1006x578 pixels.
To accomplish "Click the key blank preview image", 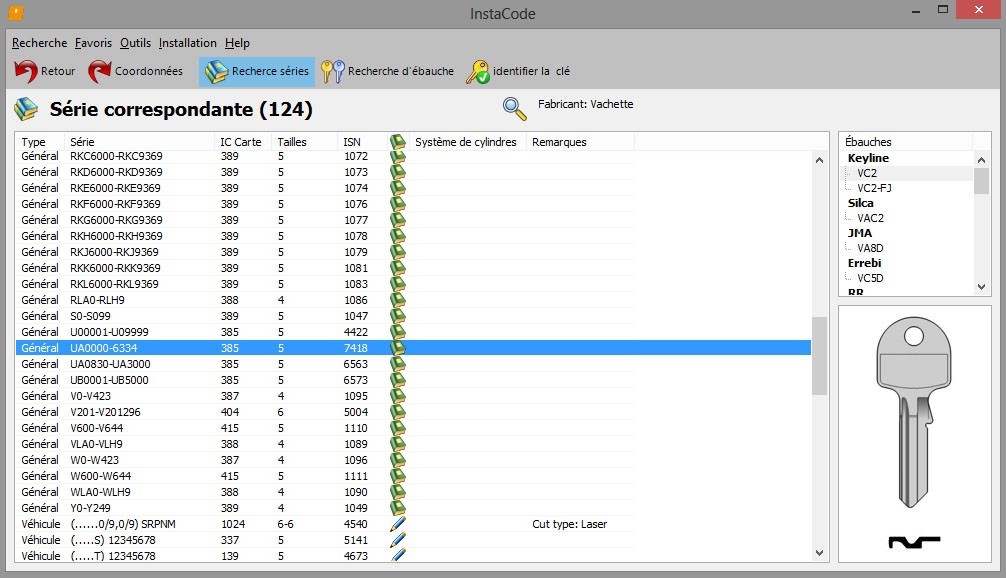I will click(914, 412).
